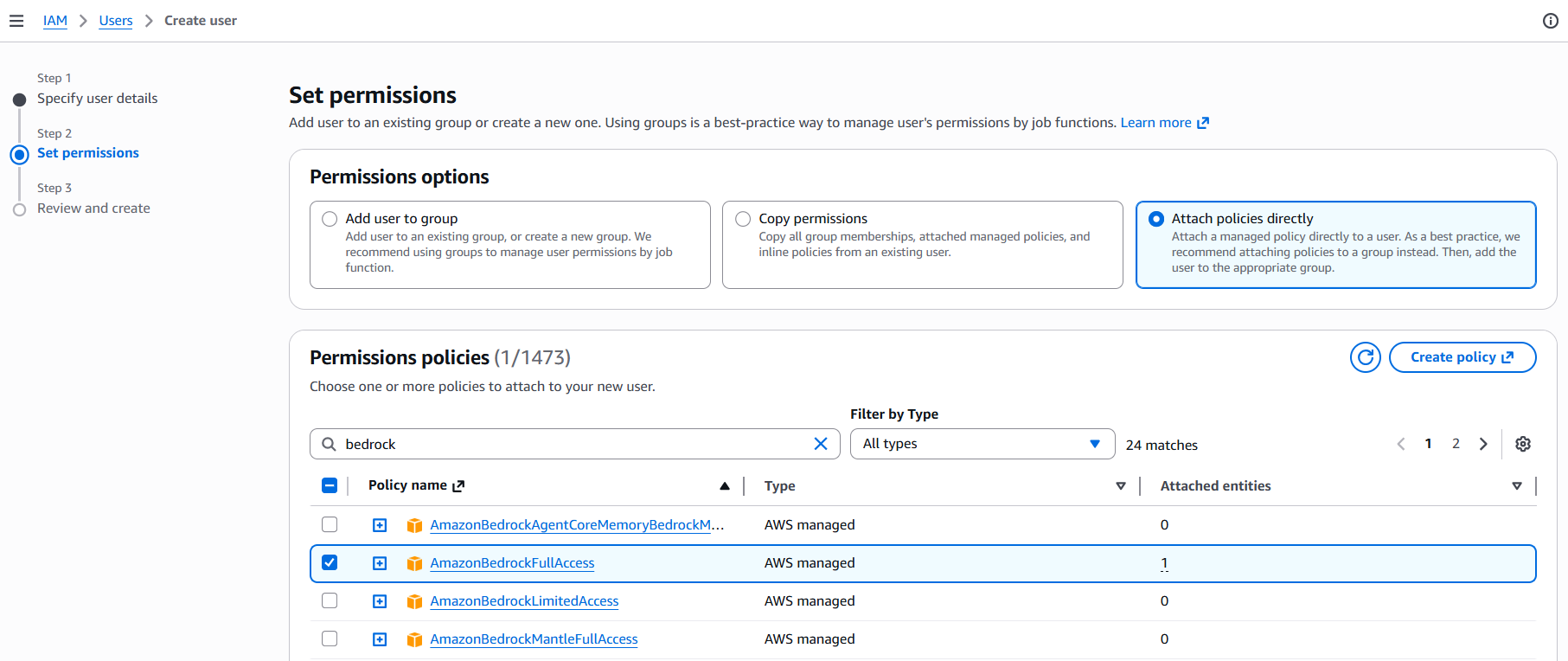Navigate to Users breadcrumb
This screenshot has width=1568, height=661.
click(116, 21)
